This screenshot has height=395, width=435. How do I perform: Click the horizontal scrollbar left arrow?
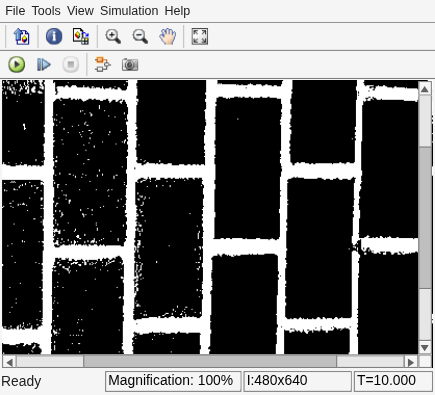[9, 362]
